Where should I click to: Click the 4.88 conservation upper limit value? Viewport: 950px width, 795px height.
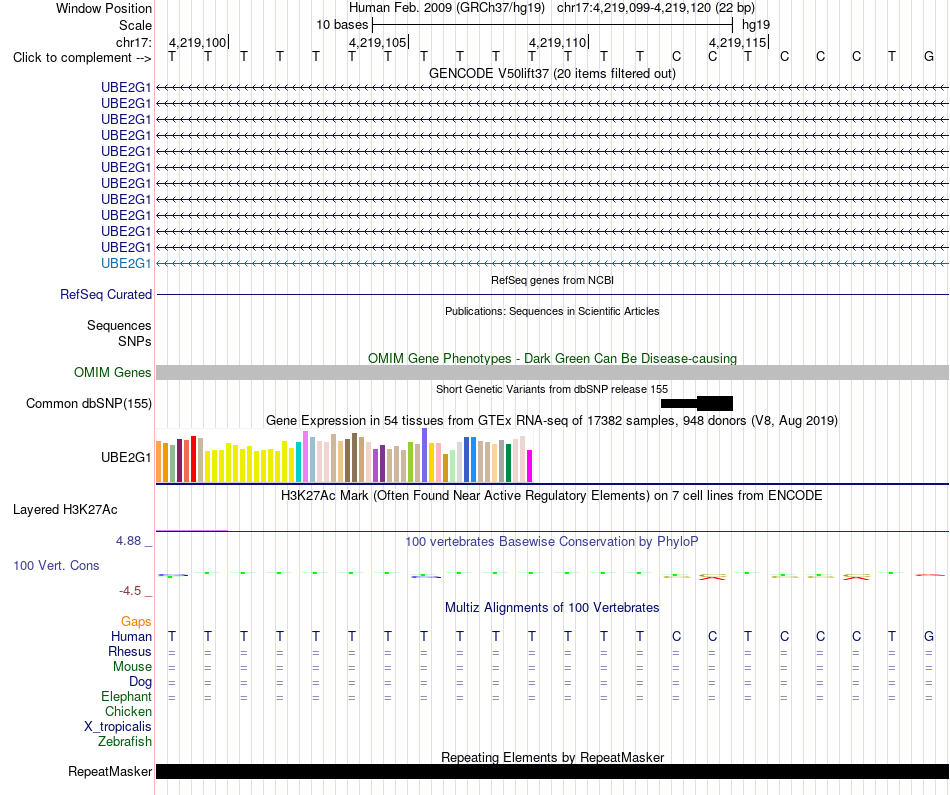click(128, 541)
